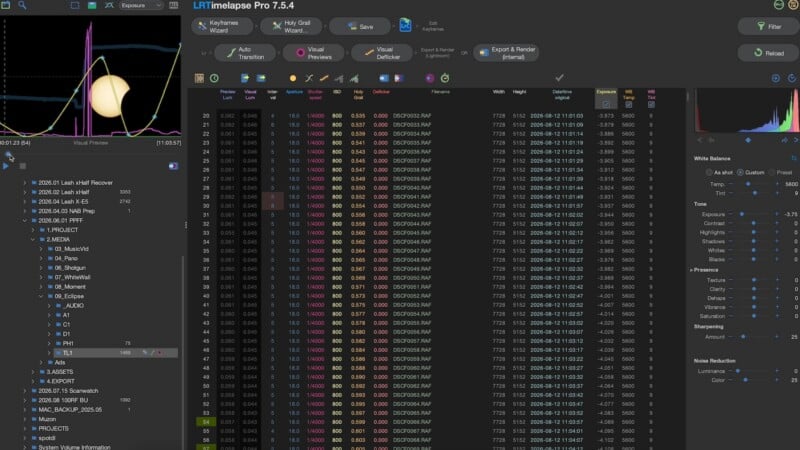800x450 pixels.
Task: Click the magnifier search icon
Action: pos(22,5)
